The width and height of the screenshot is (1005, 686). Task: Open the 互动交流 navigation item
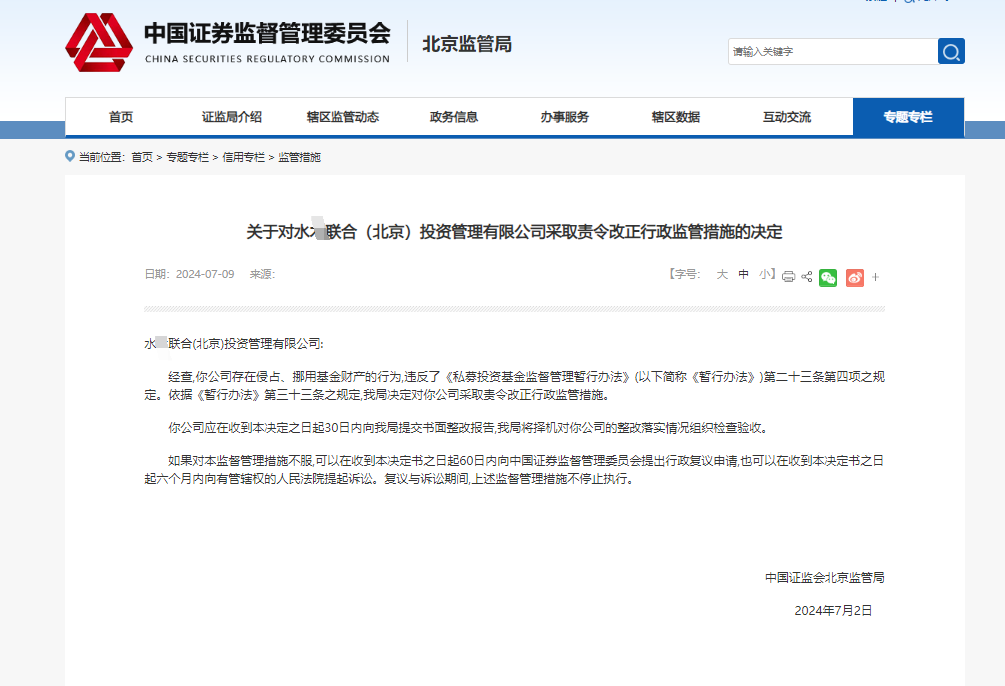point(787,117)
